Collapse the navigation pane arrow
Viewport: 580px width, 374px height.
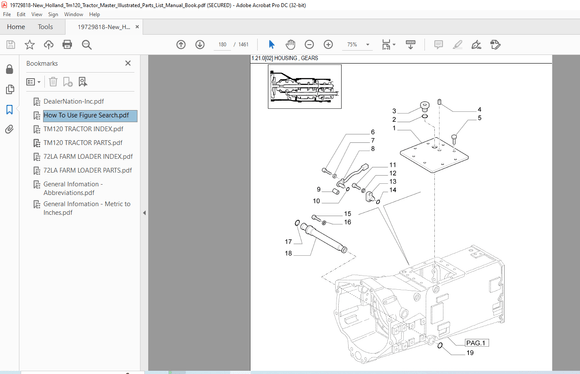[x=144, y=213]
